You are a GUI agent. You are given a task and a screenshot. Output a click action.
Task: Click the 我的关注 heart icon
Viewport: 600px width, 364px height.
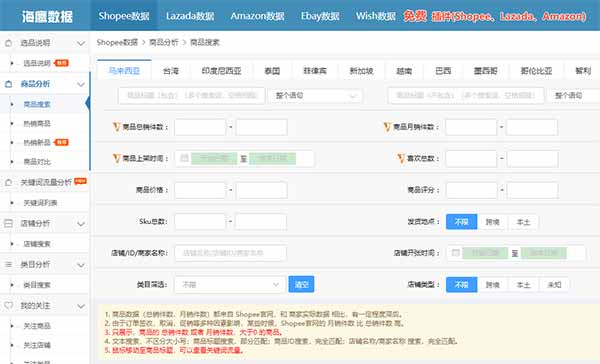(8, 305)
